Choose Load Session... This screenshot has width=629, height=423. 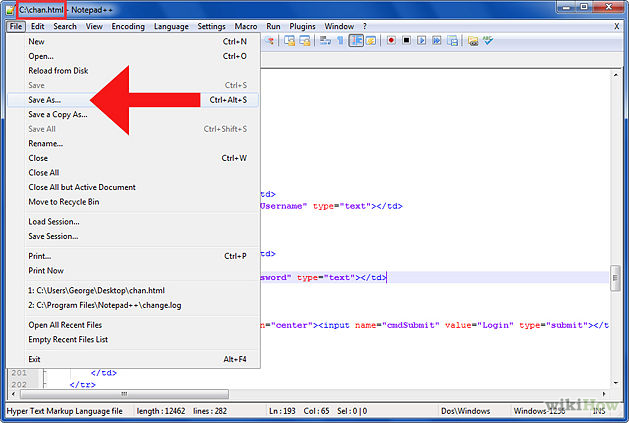pos(133,222)
